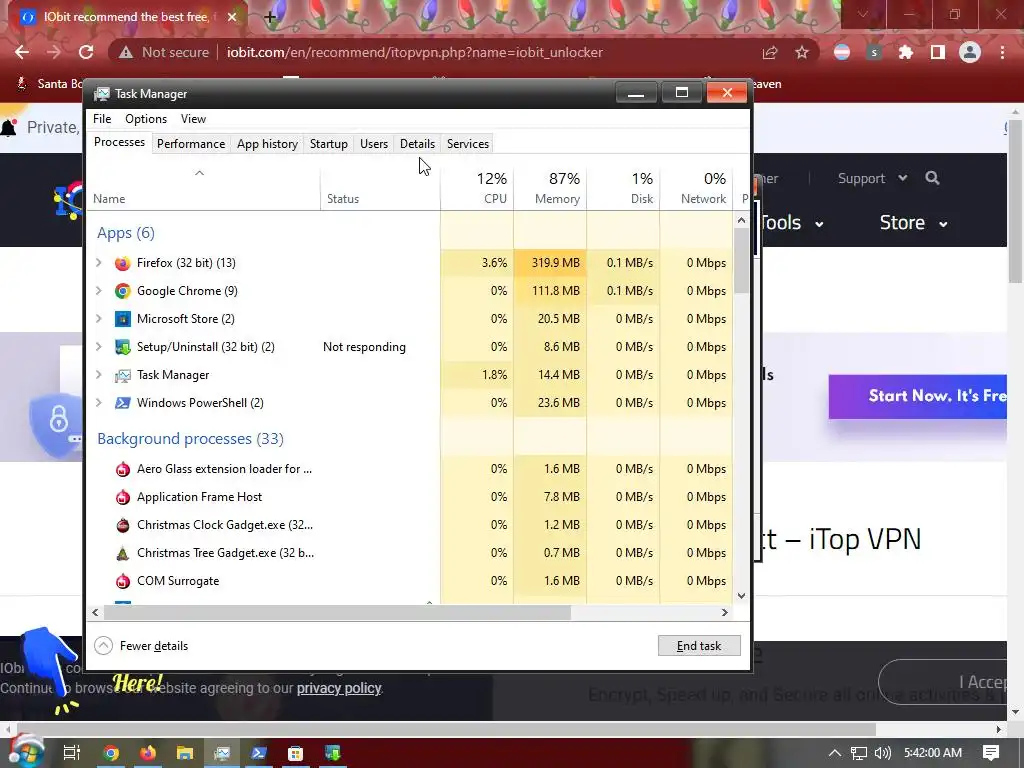Switch to the Services tab
Screen dimensions: 1024x768
(468, 144)
